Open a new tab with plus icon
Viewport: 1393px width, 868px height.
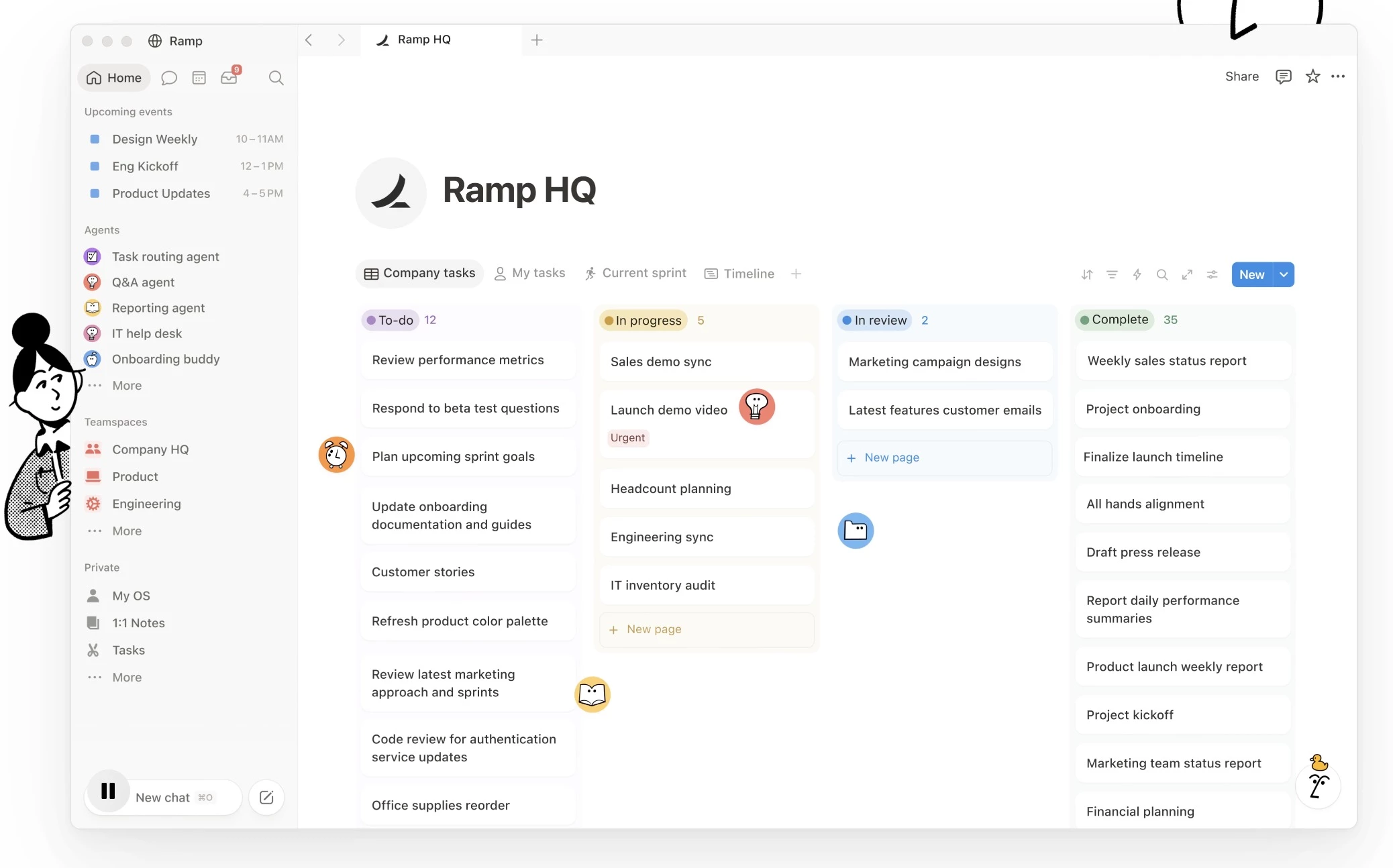pyautogui.click(x=537, y=40)
